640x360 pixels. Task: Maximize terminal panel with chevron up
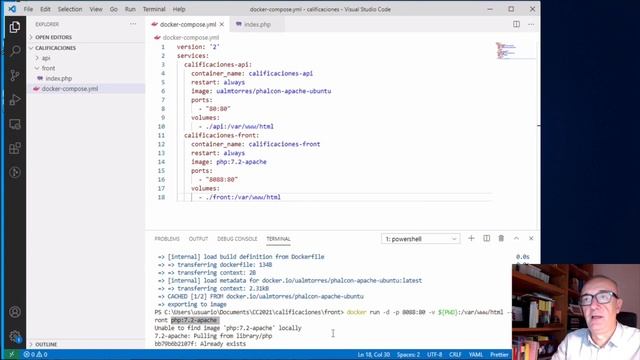click(516, 238)
